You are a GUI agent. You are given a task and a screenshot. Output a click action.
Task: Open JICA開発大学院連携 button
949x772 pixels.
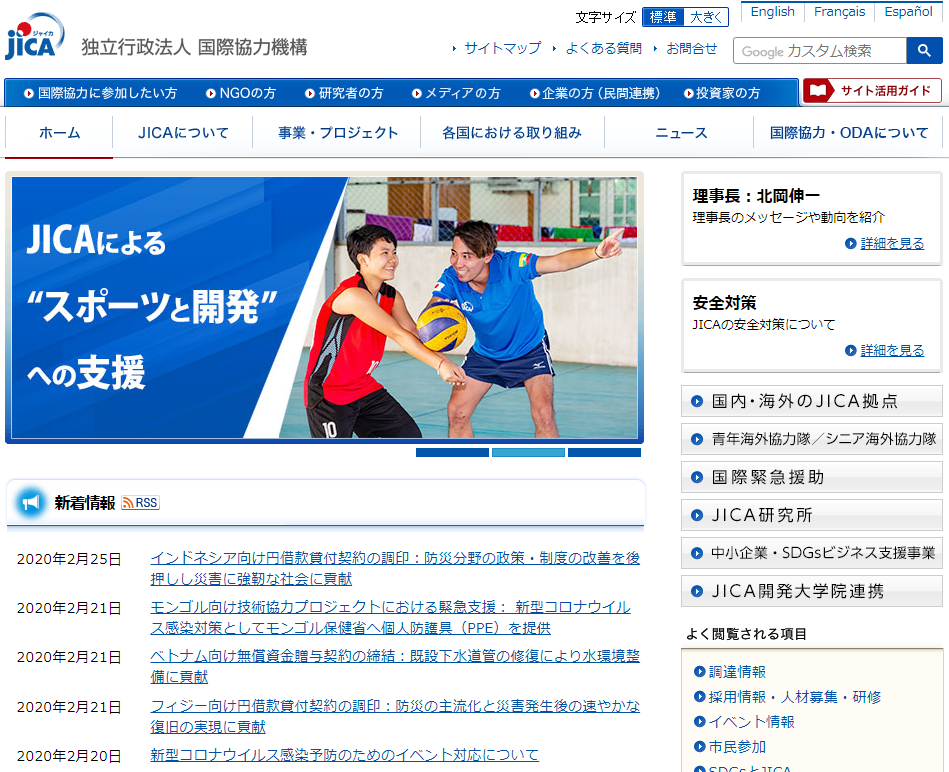[x=812, y=591]
